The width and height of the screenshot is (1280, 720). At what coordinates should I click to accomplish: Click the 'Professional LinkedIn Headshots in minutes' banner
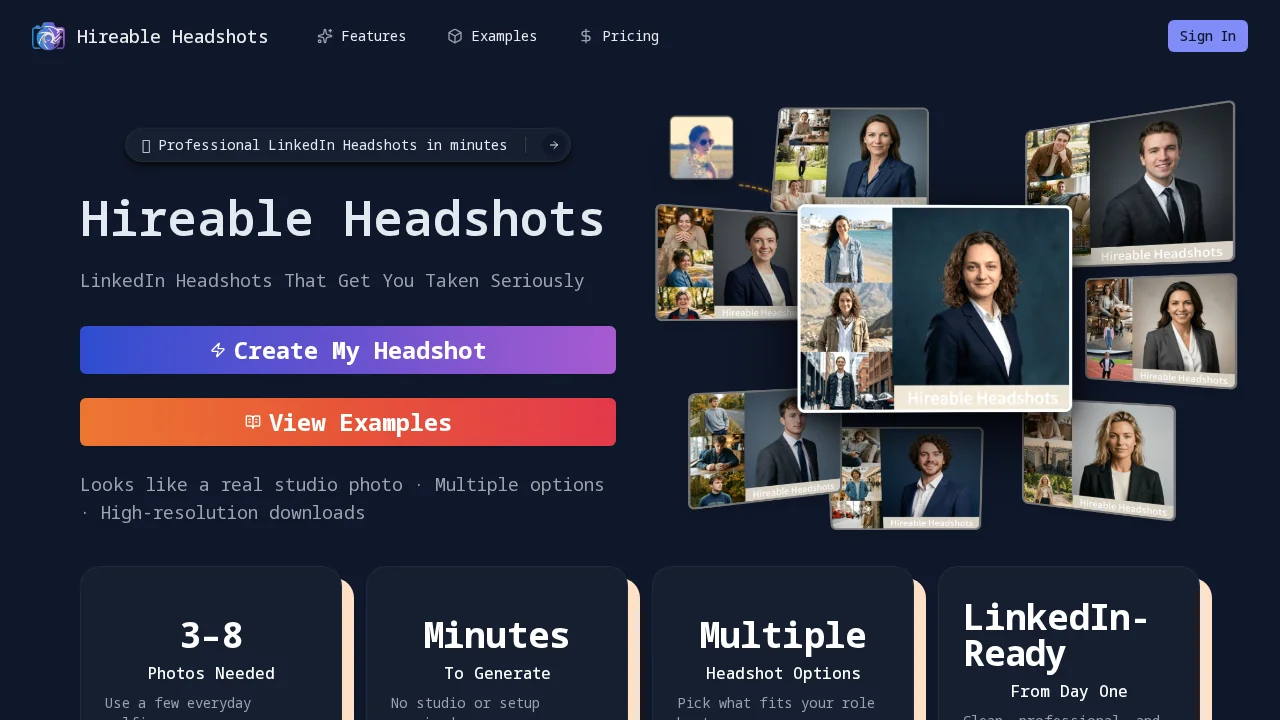point(348,145)
